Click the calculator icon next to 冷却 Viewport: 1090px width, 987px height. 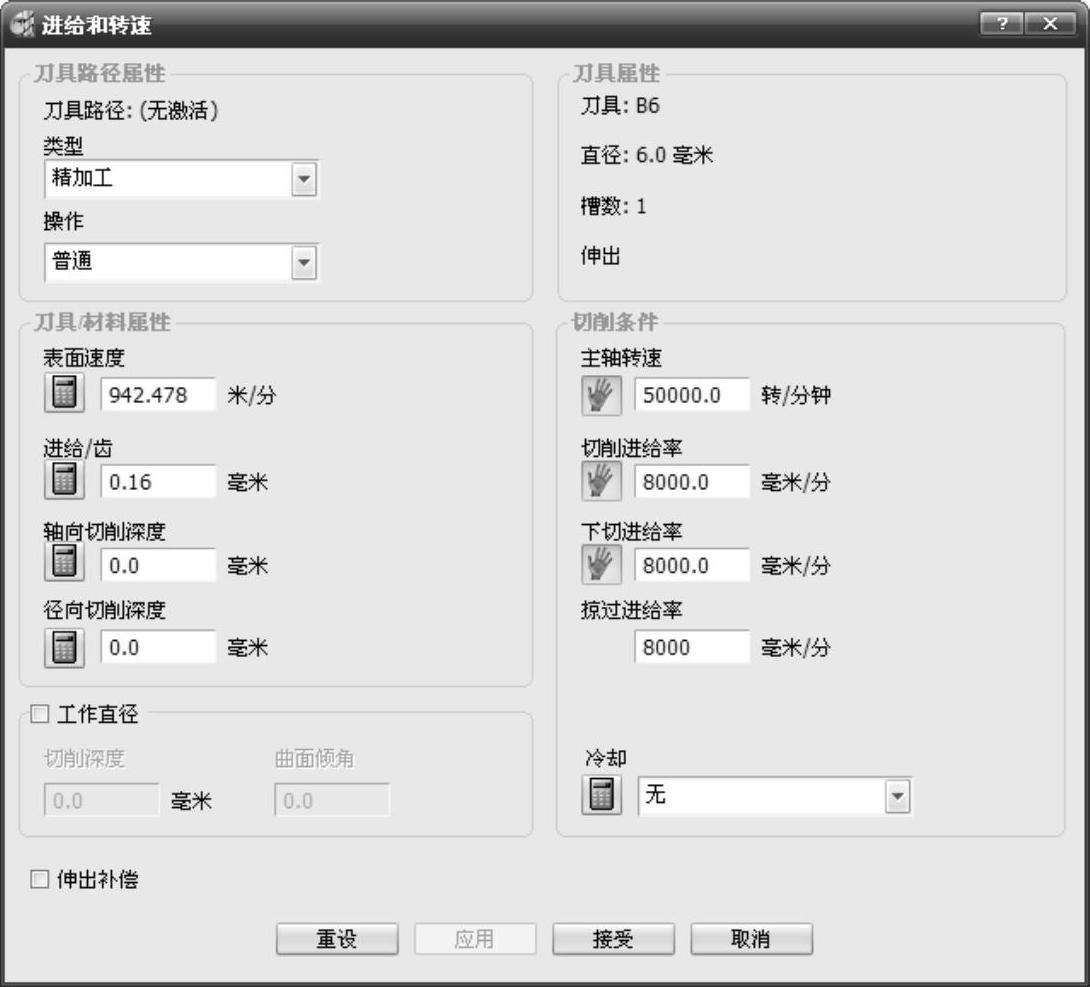click(x=601, y=795)
